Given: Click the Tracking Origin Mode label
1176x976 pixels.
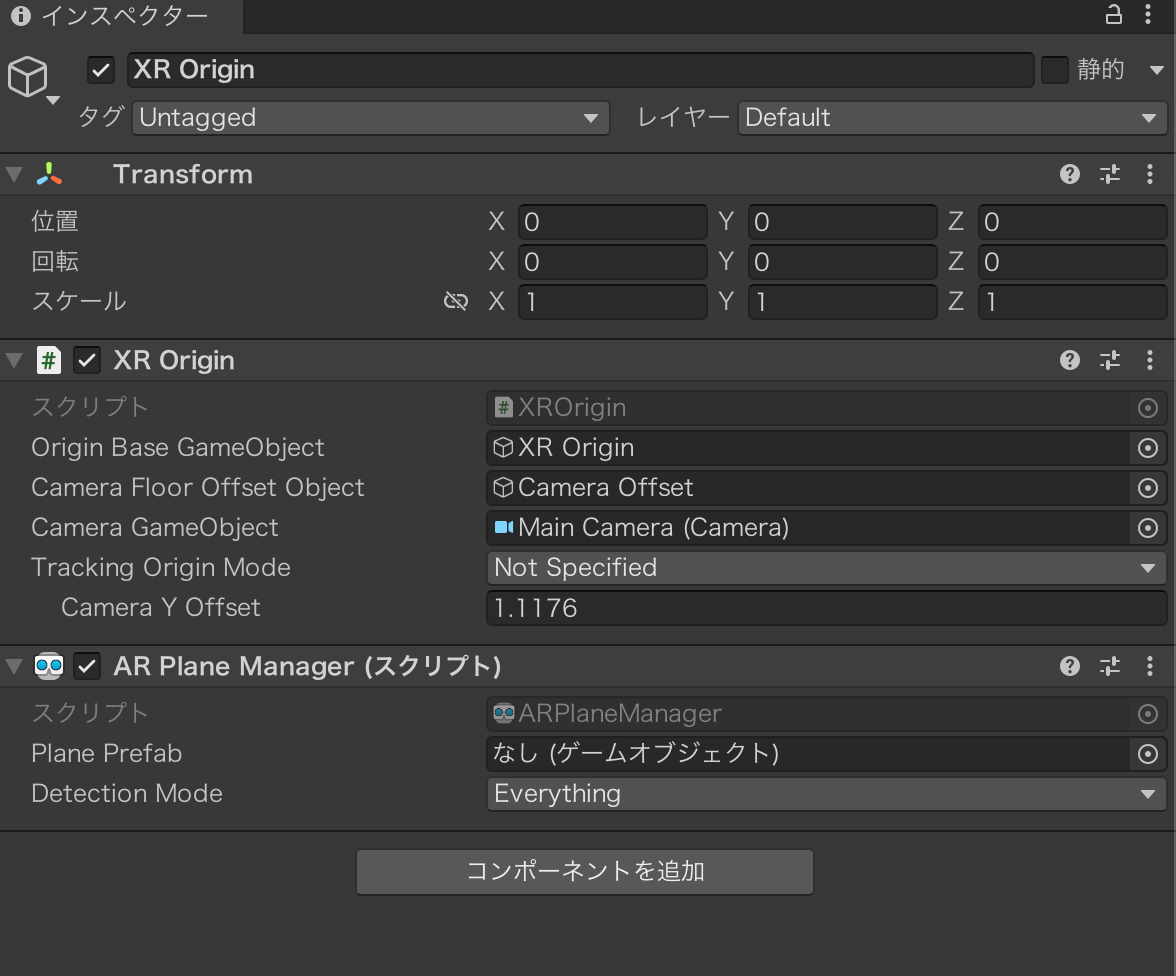Looking at the screenshot, I should (x=160, y=568).
